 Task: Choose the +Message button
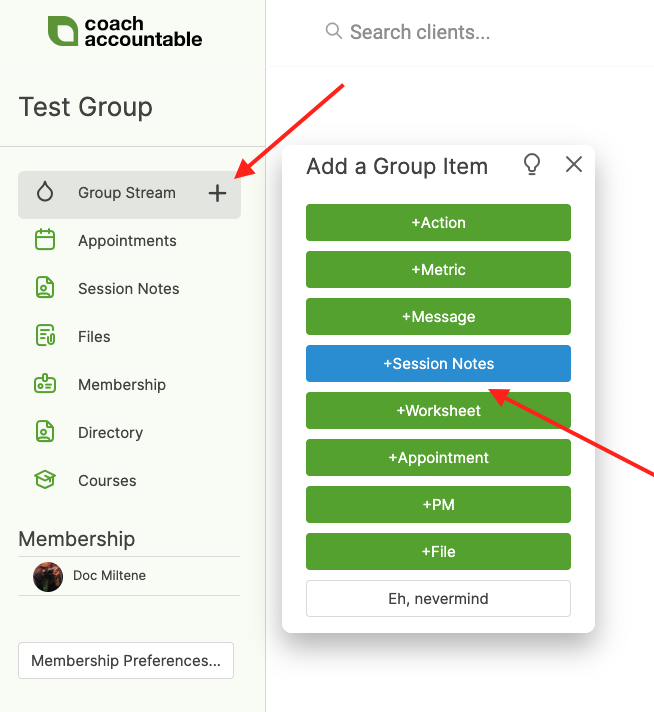[x=438, y=316]
